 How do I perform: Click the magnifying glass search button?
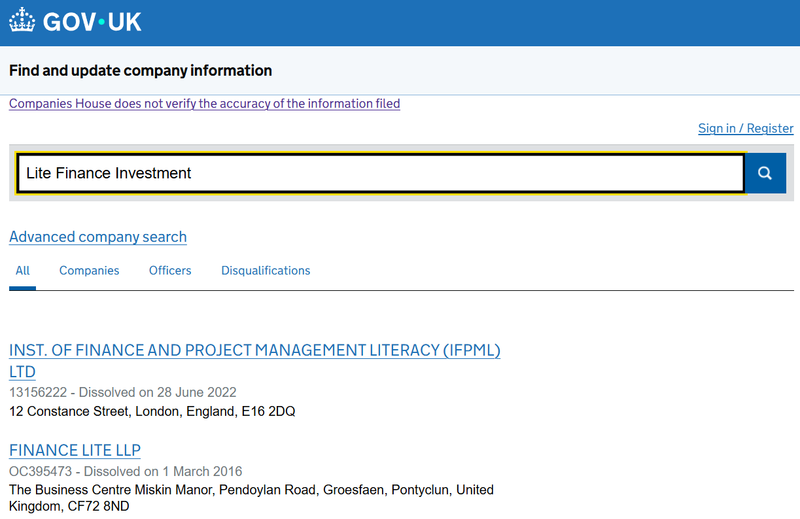765,173
